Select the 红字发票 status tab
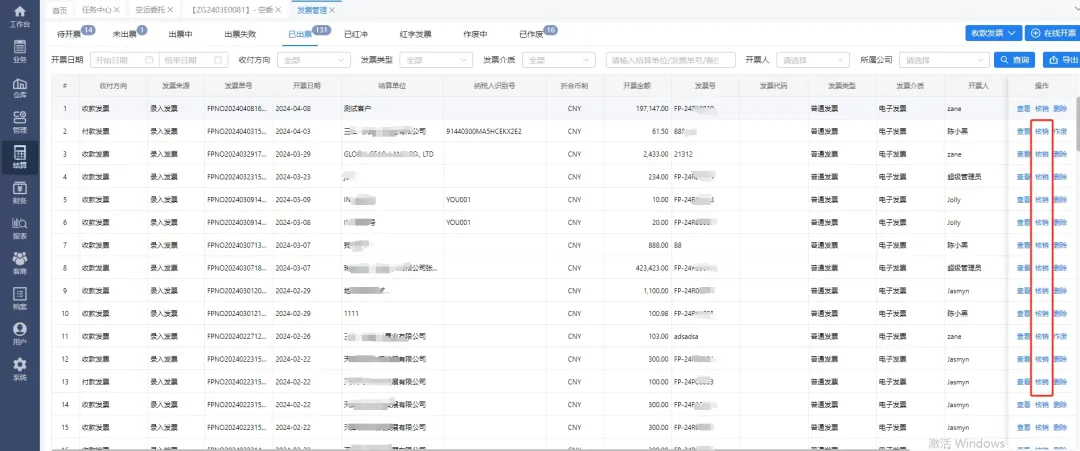The width and height of the screenshot is (1080, 451). 415,34
